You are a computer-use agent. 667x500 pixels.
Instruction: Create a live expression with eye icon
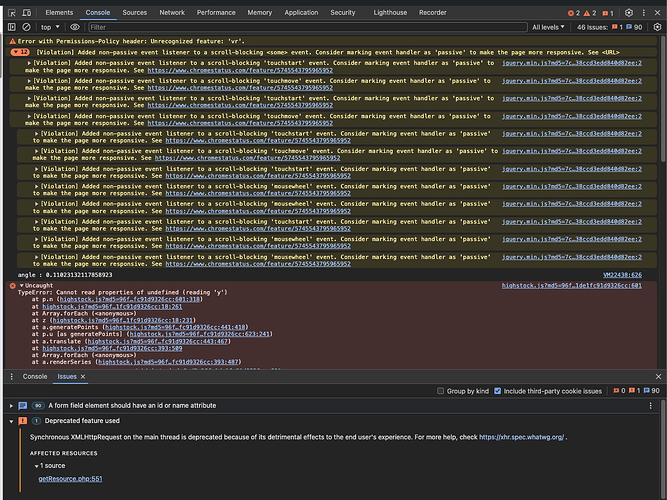[x=75, y=27]
